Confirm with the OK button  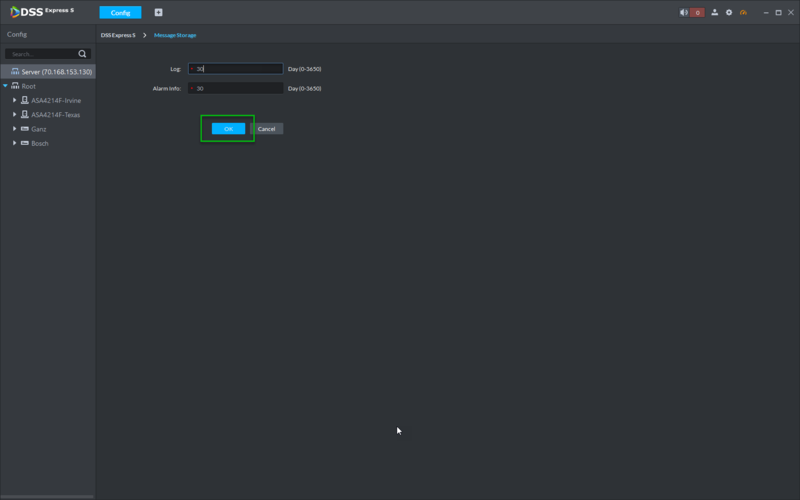(228, 129)
